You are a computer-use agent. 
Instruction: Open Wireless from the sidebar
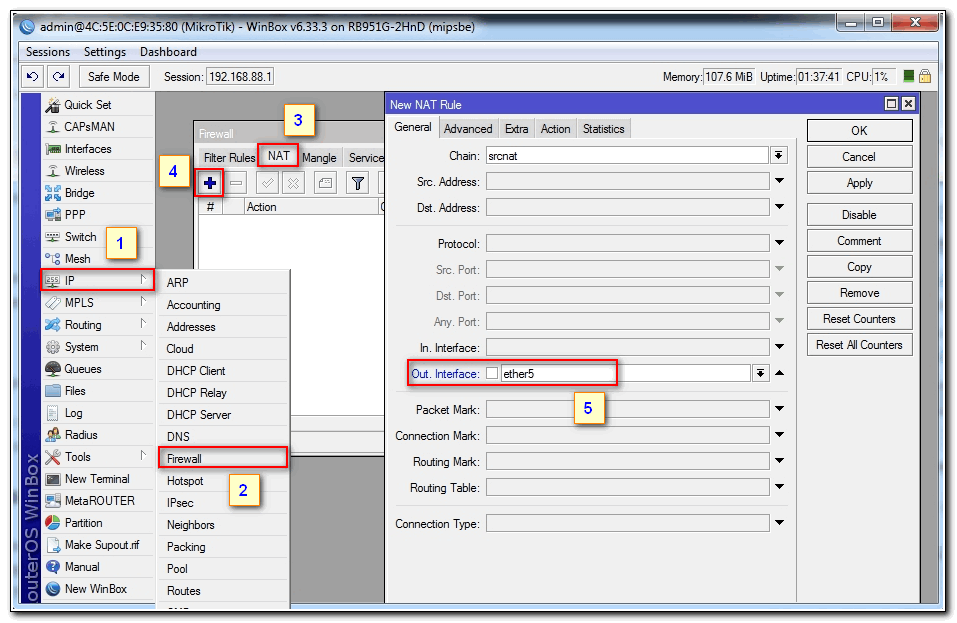pyautogui.click(x=84, y=171)
